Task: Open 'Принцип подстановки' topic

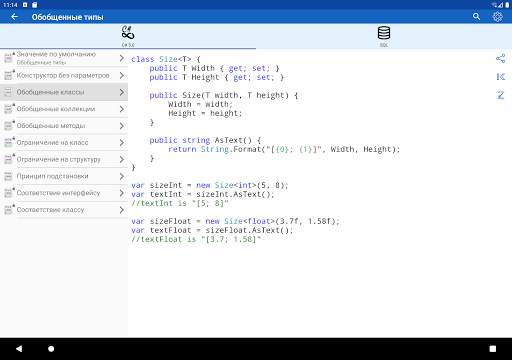Action: click(x=64, y=176)
